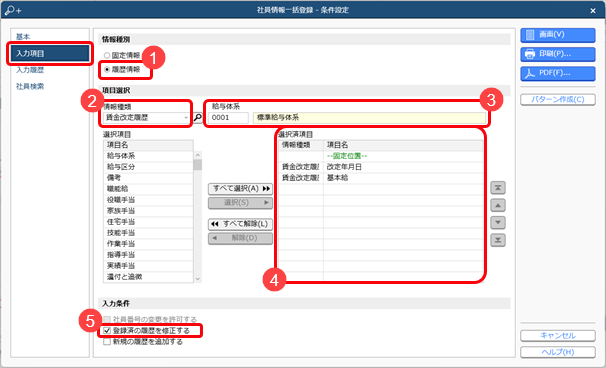This screenshot has width=606, height=368.
Task: Select 給与体系 in the item list
Action: (148, 156)
